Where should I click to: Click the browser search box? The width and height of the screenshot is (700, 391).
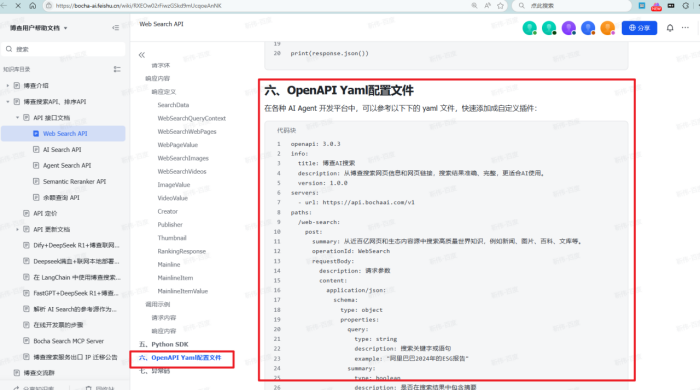tap(571, 6)
